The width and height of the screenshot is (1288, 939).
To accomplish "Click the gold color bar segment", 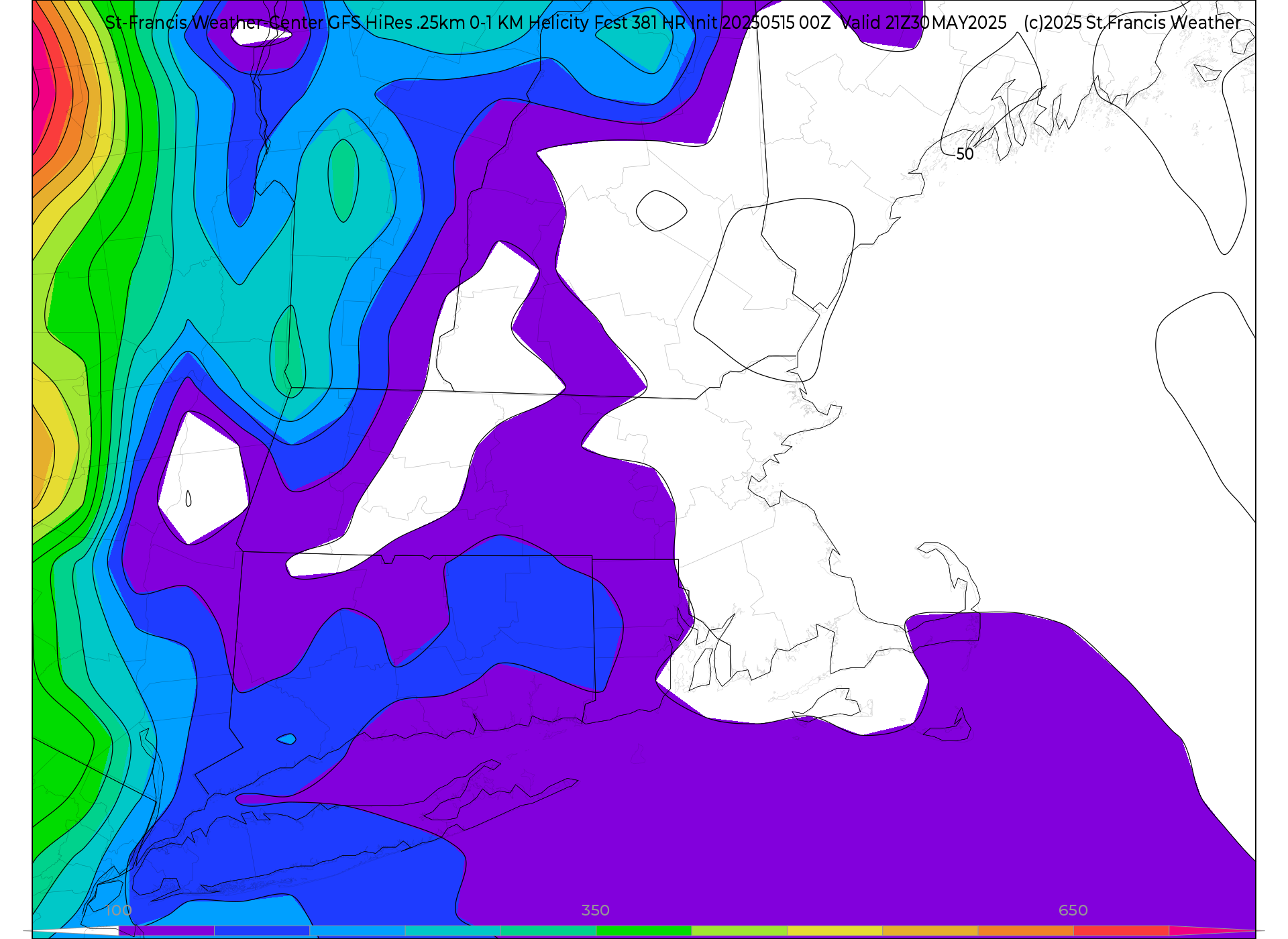I will click(930, 931).
